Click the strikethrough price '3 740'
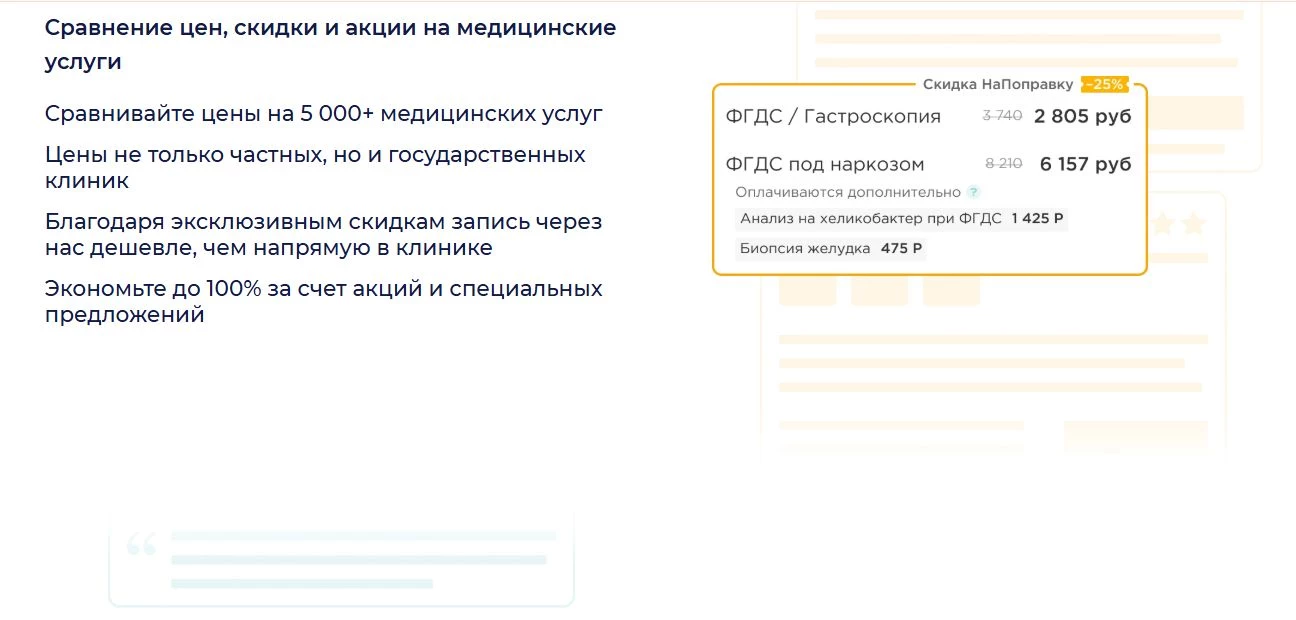Image resolution: width=1296 pixels, height=620 pixels. 1000,116
